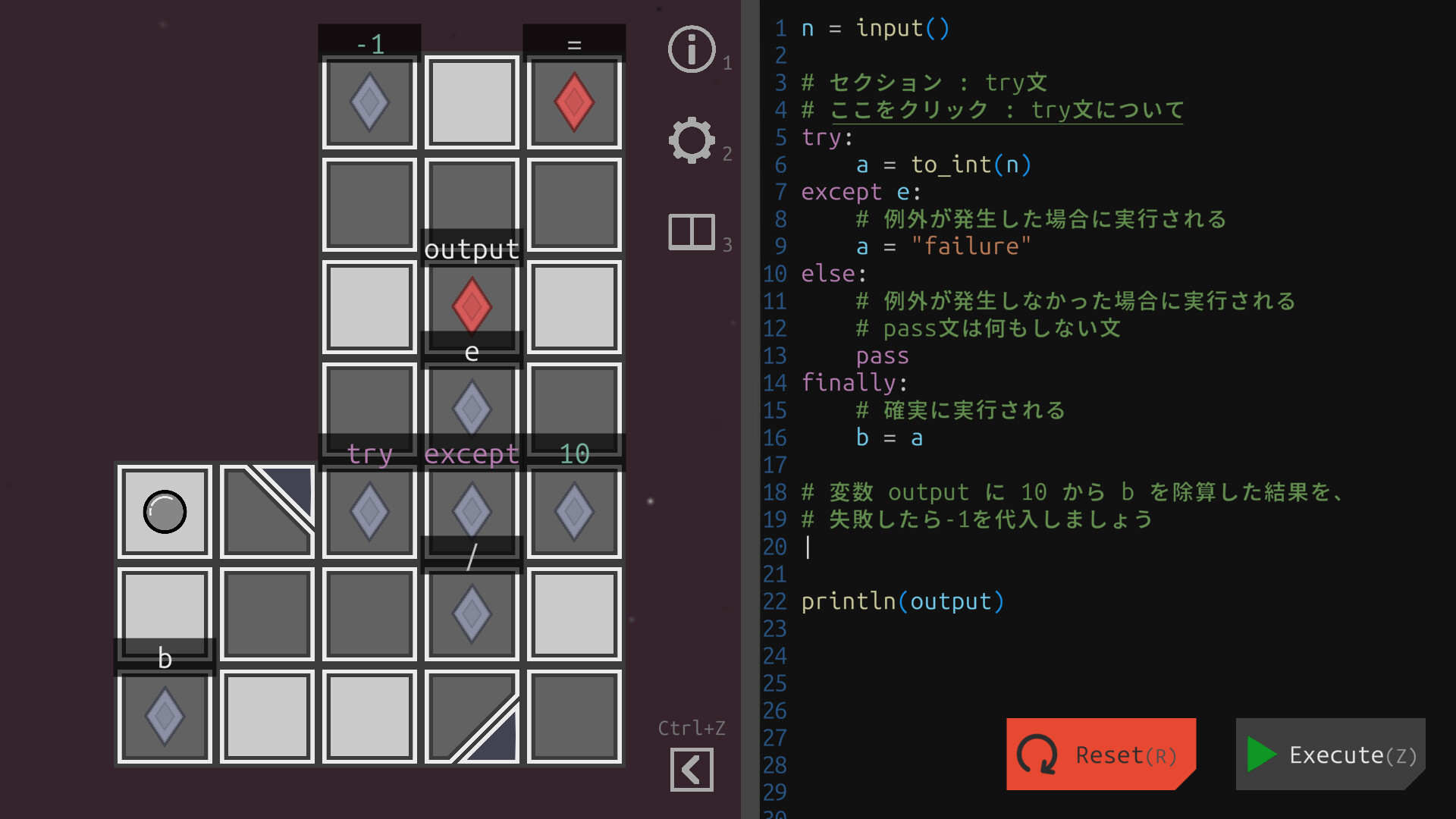This screenshot has height=819, width=1456.
Task: Click the diamond on the try tile
Action: 369,512
